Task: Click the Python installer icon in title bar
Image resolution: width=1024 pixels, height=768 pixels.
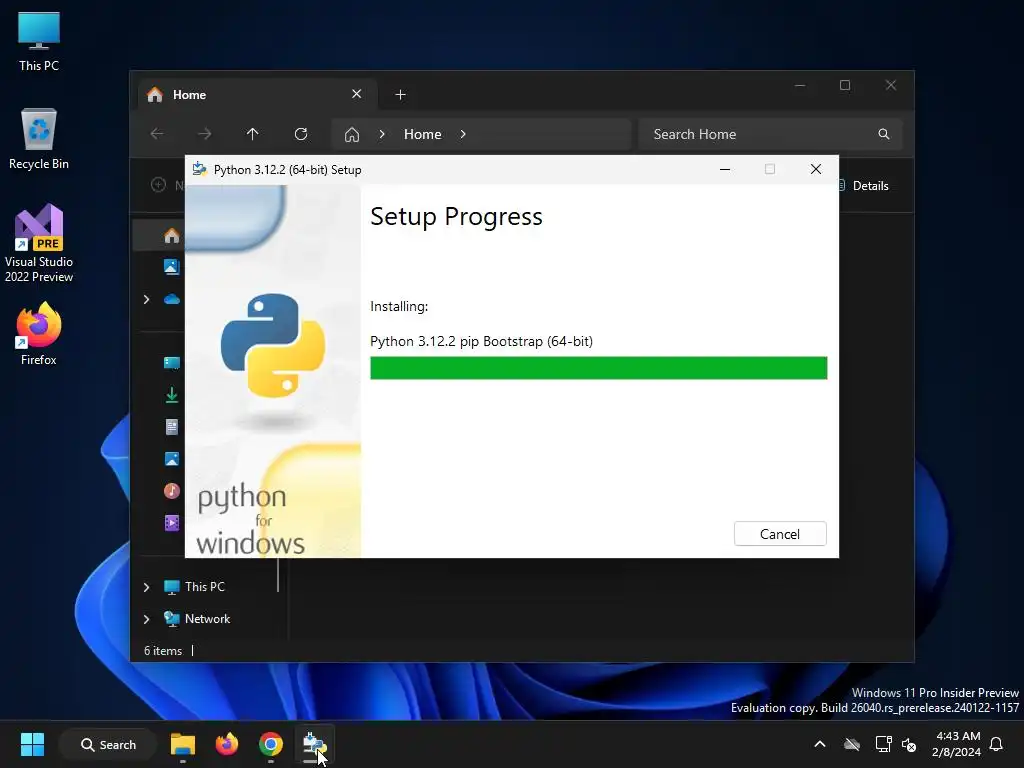Action: point(199,169)
